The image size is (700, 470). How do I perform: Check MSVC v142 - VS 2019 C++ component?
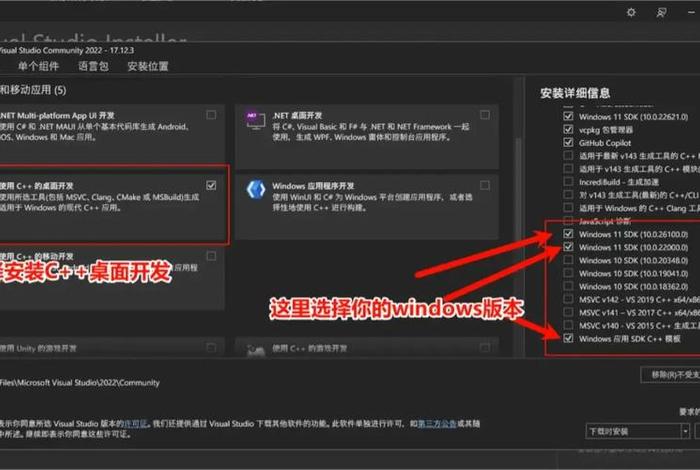click(568, 299)
